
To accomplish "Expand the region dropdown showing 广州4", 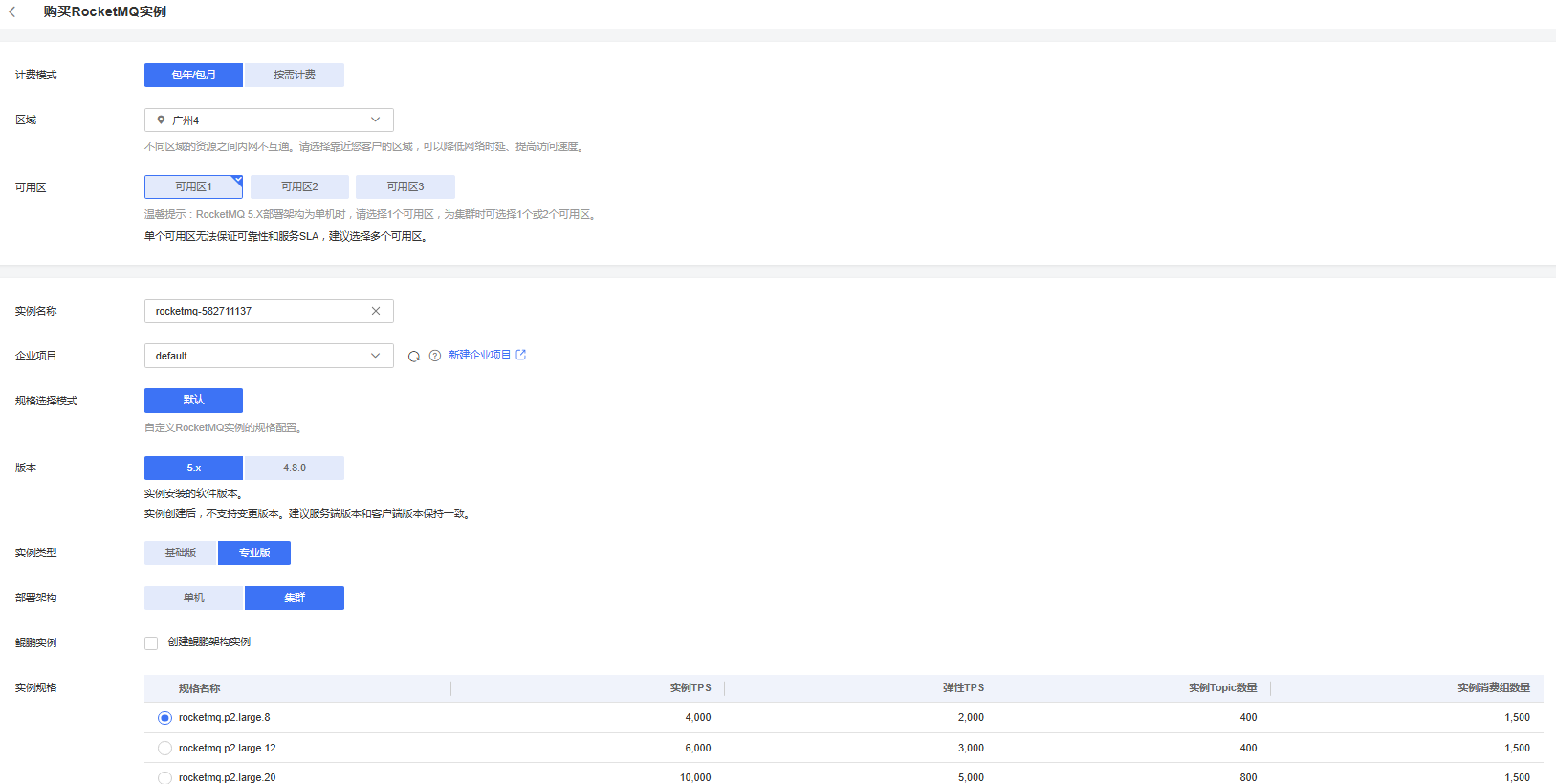I will point(375,120).
